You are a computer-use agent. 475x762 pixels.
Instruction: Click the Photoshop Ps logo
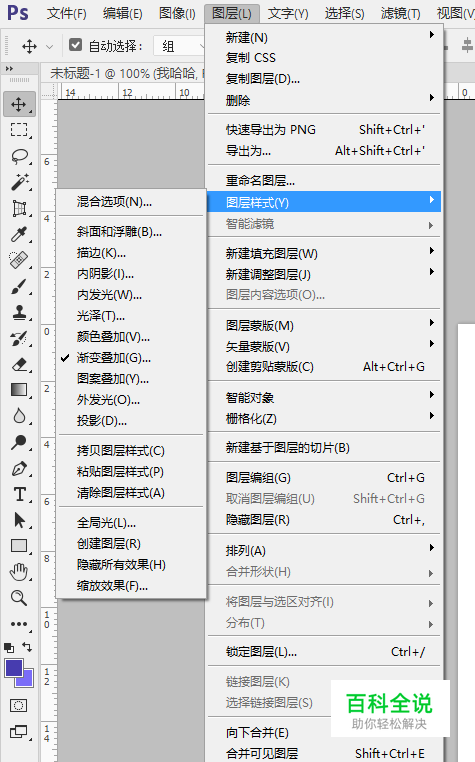coord(18,13)
